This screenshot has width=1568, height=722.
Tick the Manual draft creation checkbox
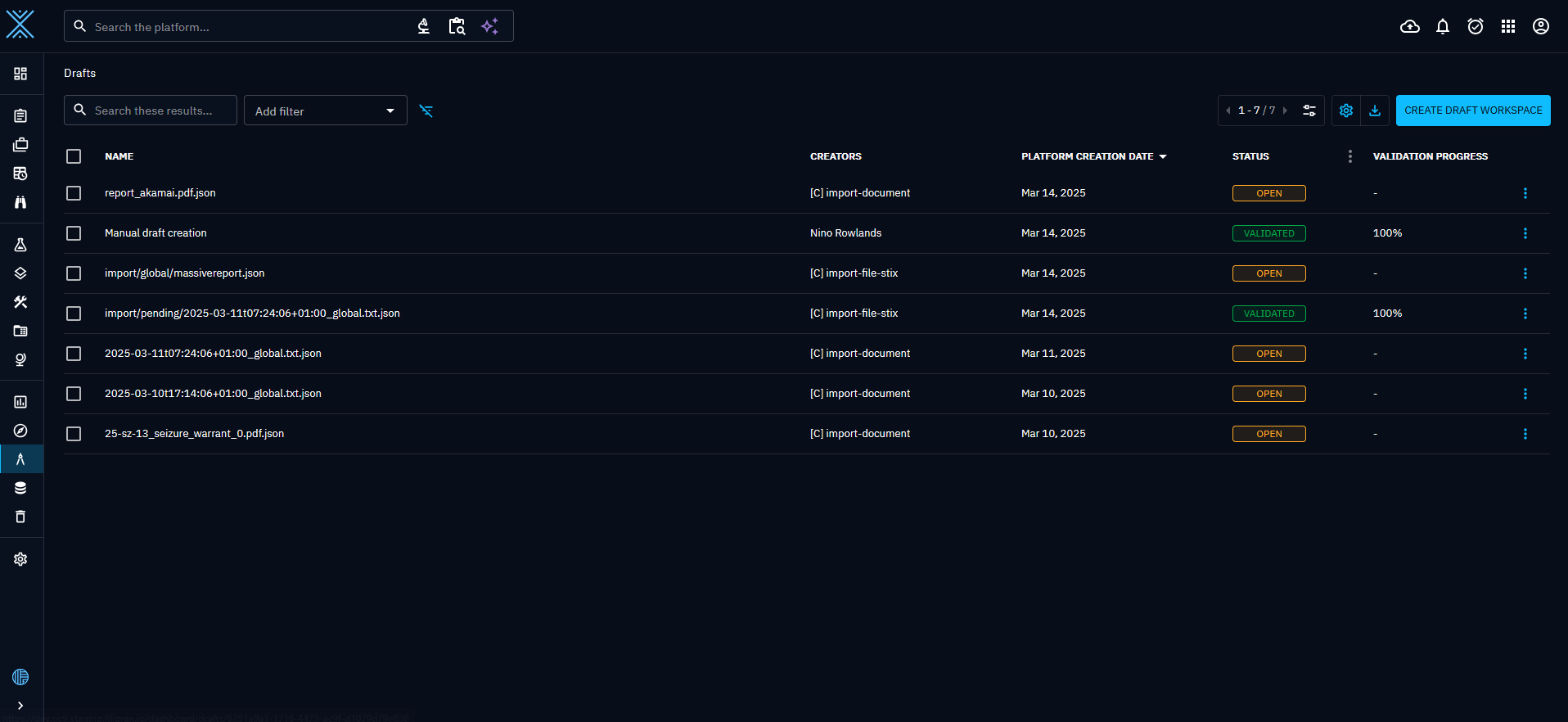(x=74, y=233)
